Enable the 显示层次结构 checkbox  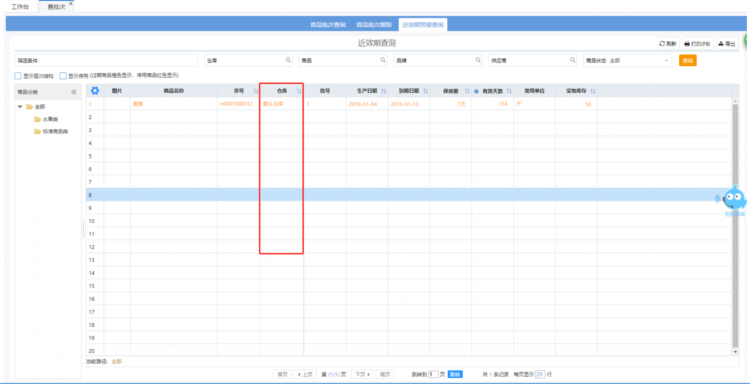(x=18, y=76)
